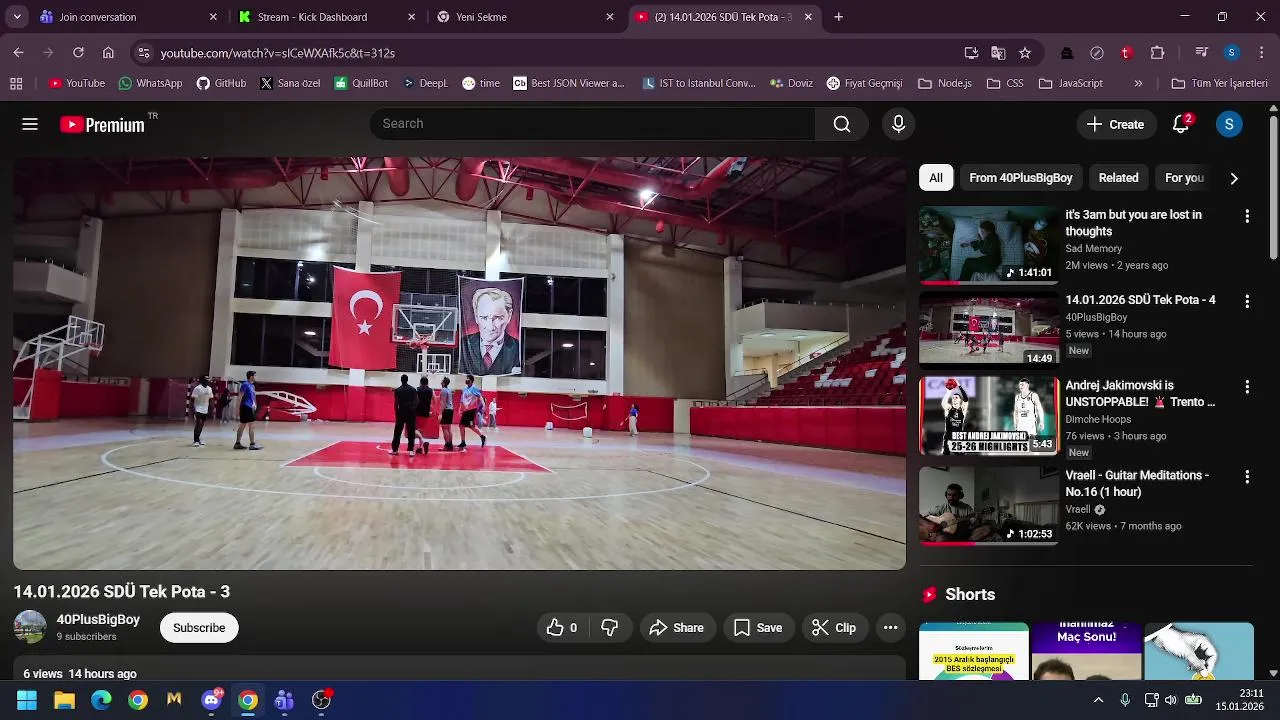Viewport: 1280px width, 720px height.
Task: Open tab search dropdown in Chrome
Action: (18, 17)
